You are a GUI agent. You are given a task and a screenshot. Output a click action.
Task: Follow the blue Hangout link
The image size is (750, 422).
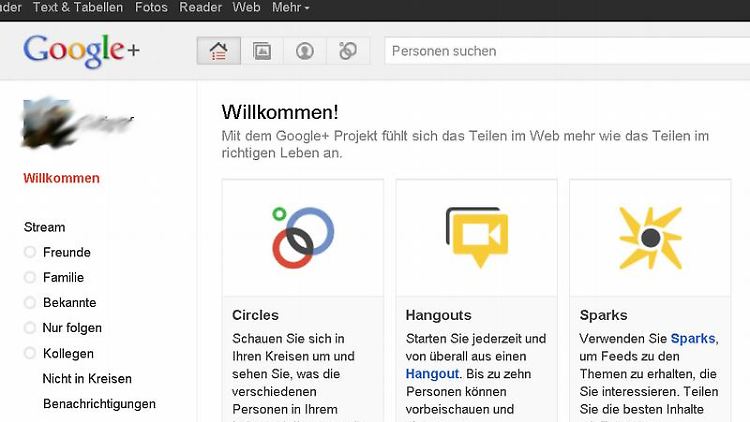tap(432, 374)
